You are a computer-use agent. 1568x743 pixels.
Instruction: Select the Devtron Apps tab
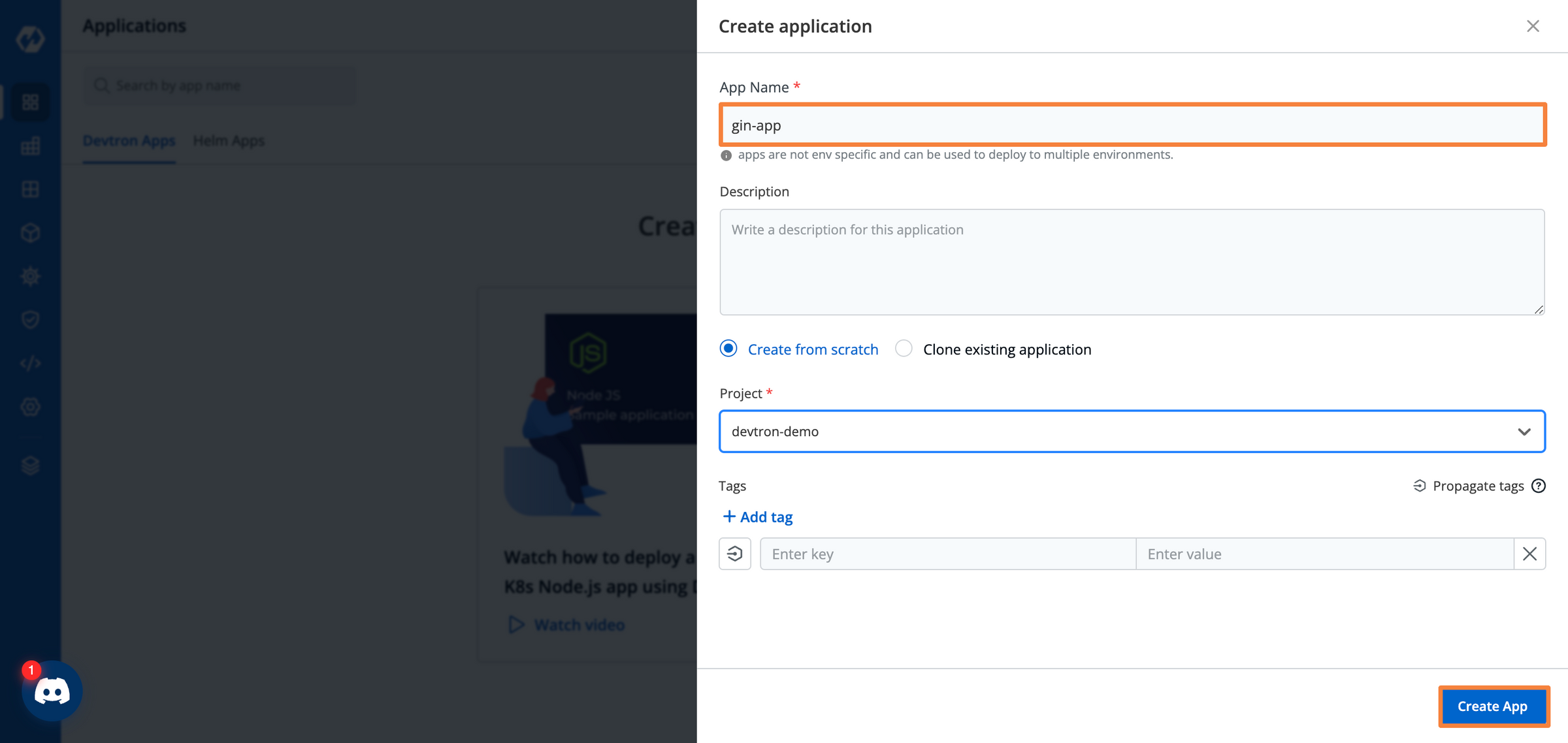pos(129,140)
